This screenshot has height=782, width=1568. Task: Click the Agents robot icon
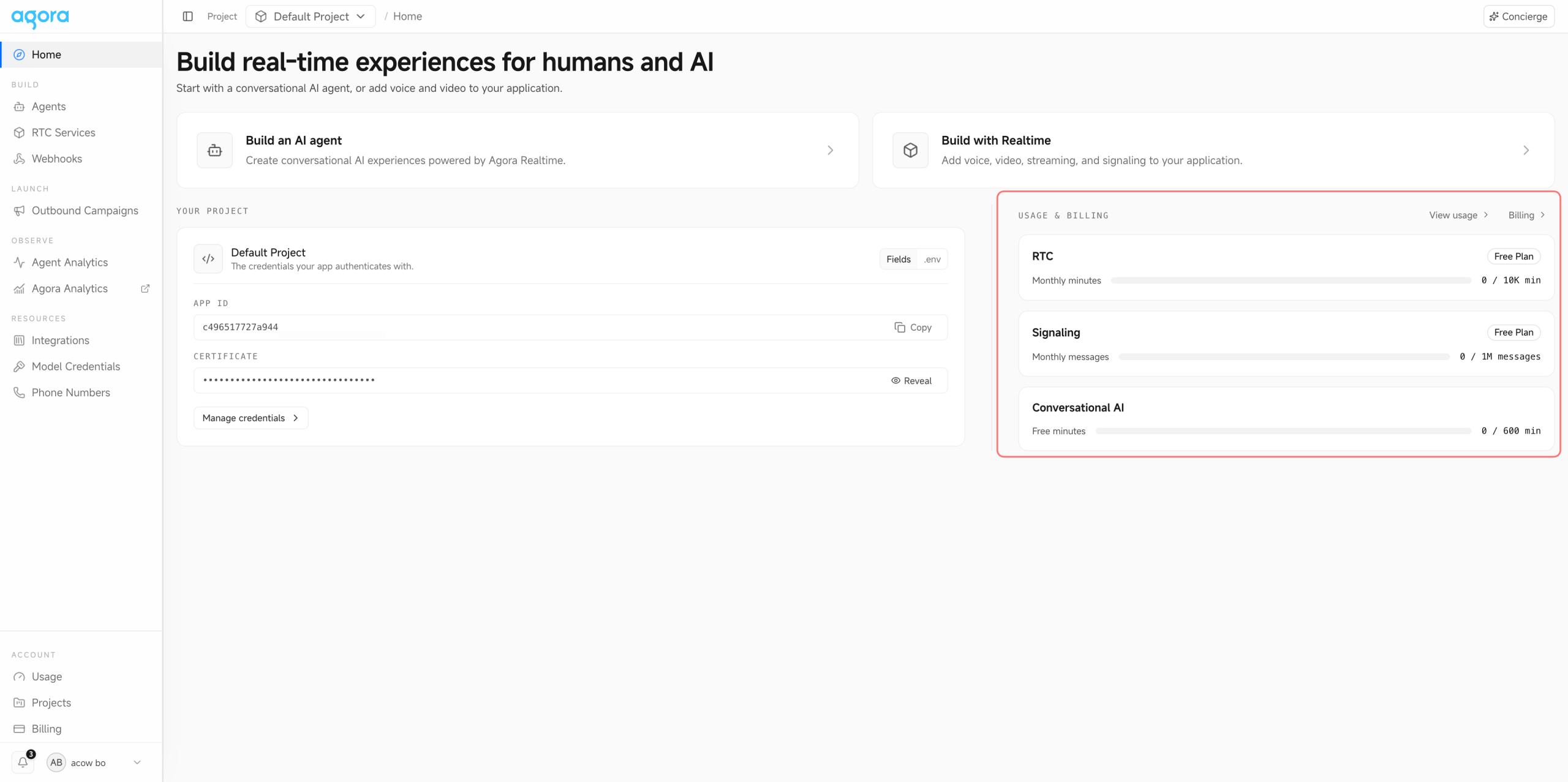(19, 107)
